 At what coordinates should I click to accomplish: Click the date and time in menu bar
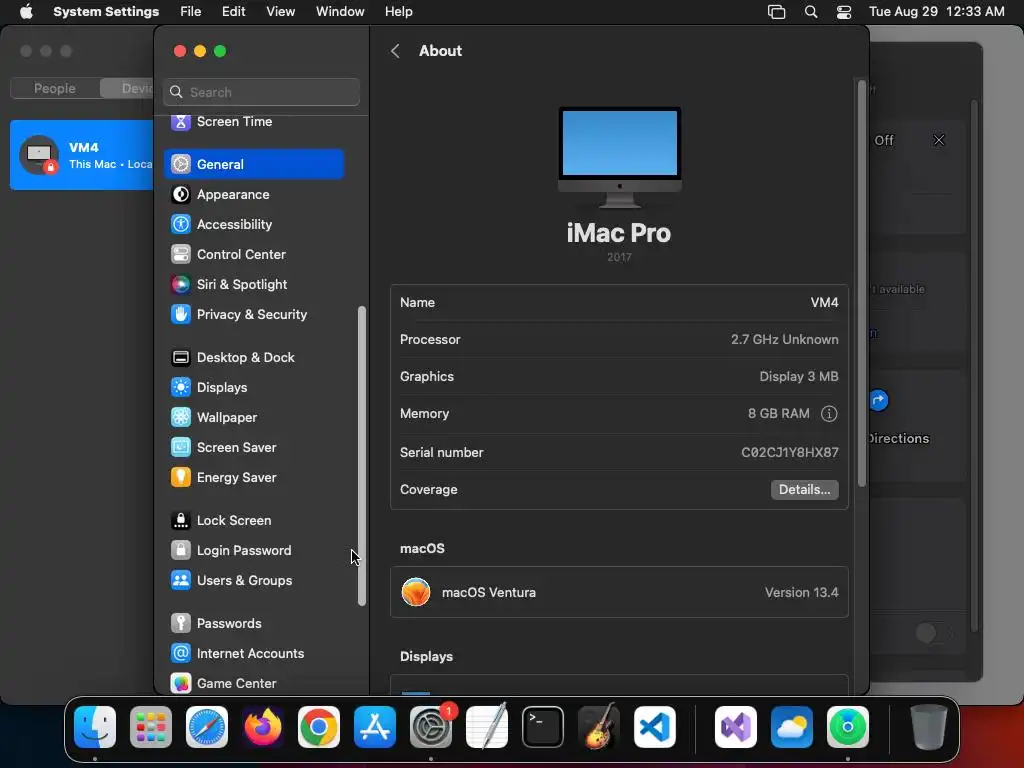tap(936, 12)
